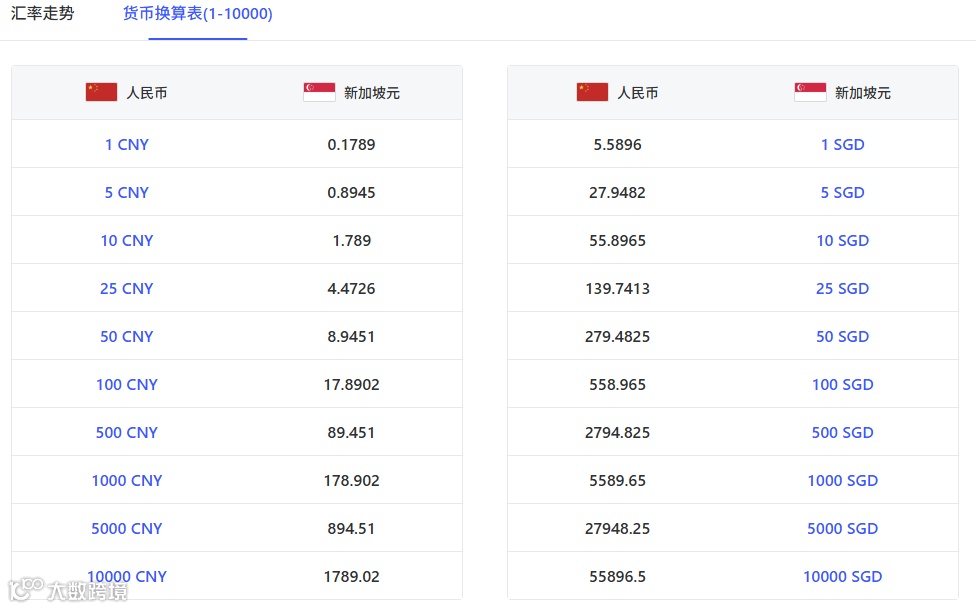Open the 5000 CNY conversion link

[127, 528]
